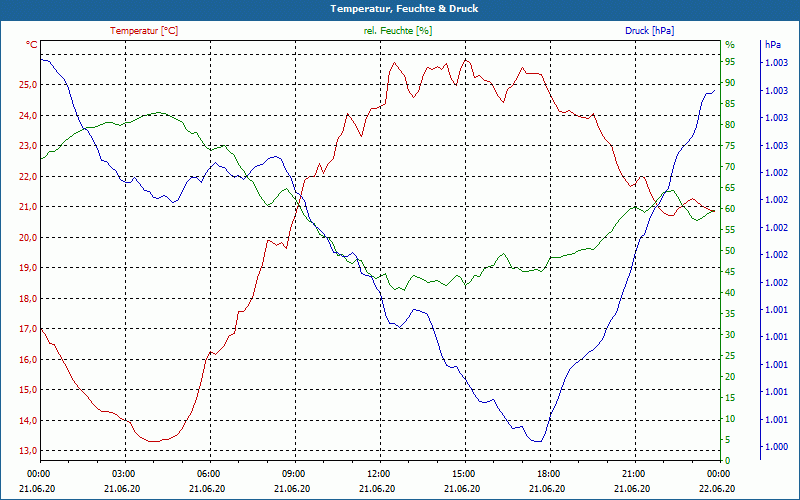Click the '22.06.20' date label
Viewport: 800px width, 500px height.
[717, 489]
